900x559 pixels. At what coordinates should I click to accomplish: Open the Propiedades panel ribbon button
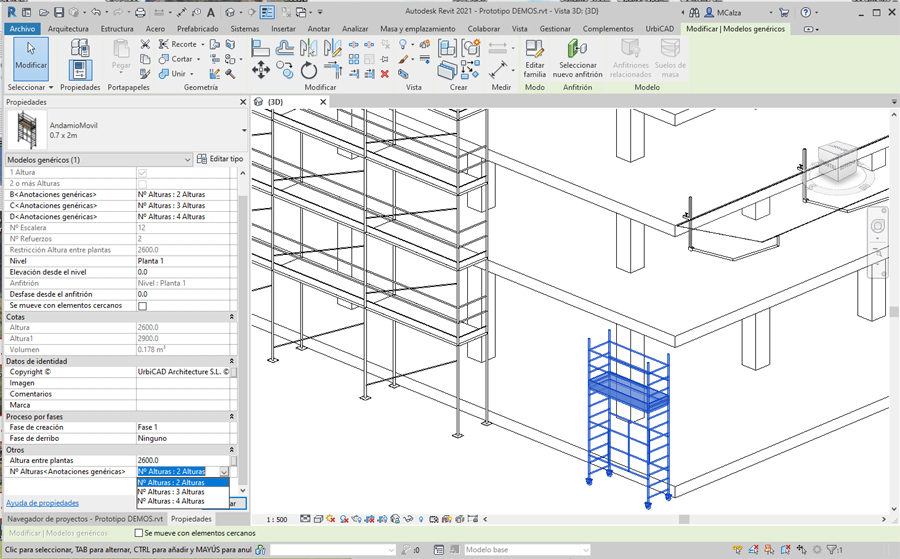80,70
